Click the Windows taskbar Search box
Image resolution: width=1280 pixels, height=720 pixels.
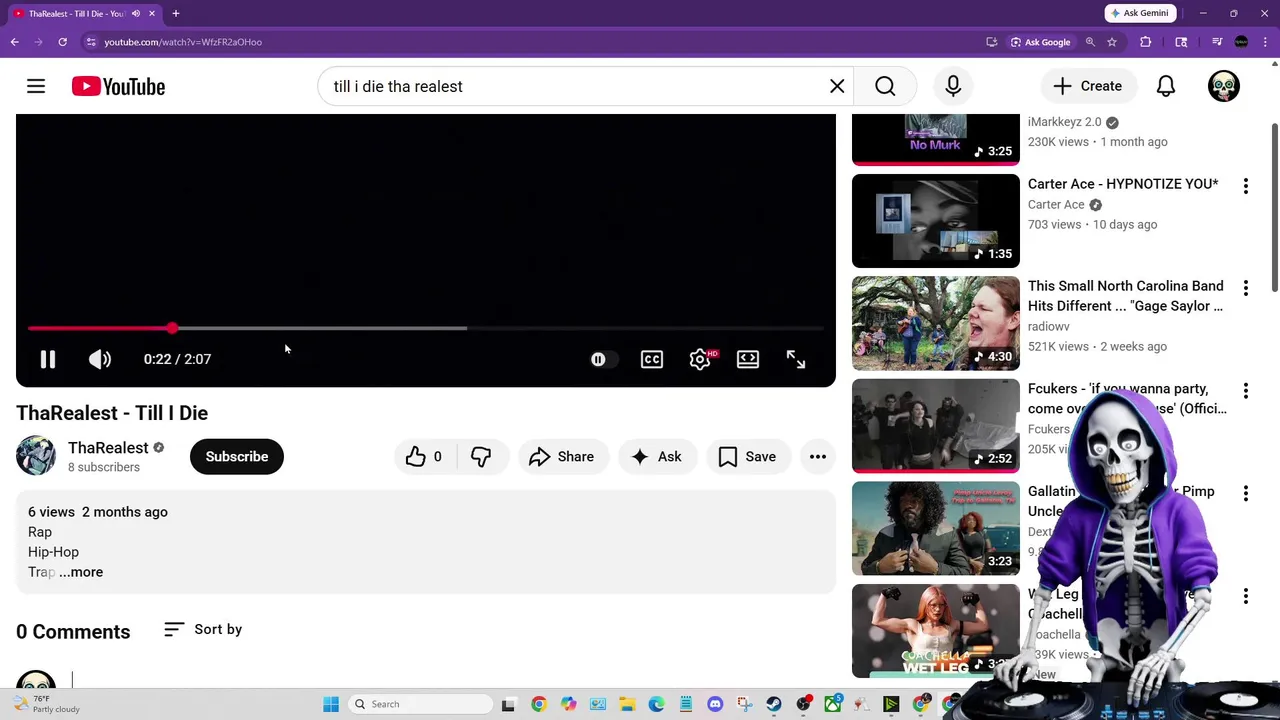(x=421, y=704)
